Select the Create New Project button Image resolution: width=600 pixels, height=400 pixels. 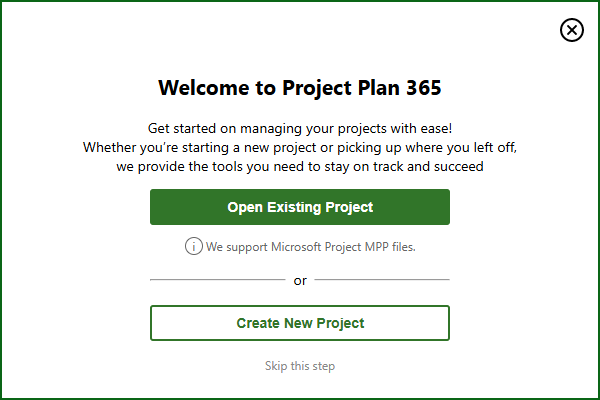pos(300,323)
